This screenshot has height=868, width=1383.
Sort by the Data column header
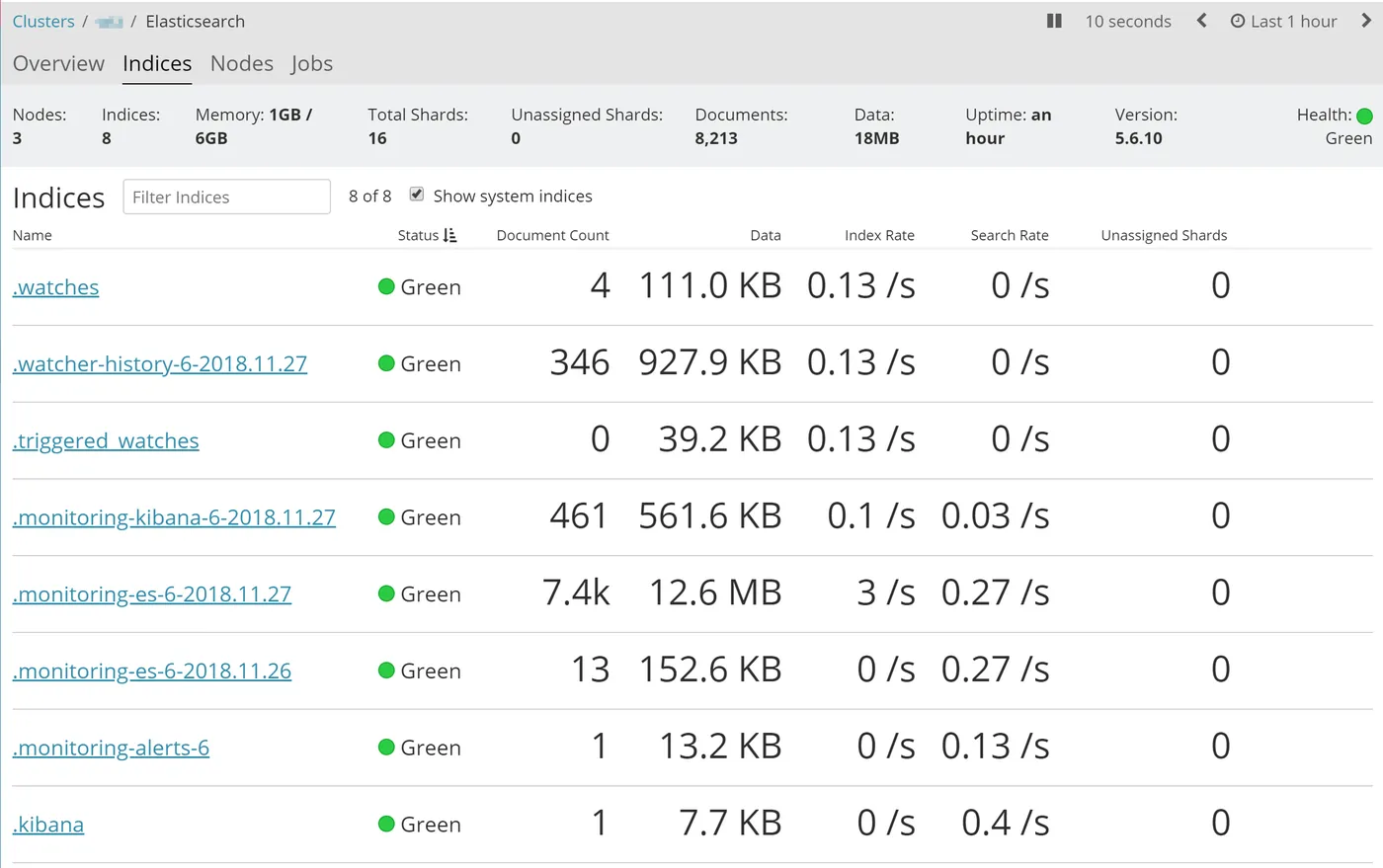pos(765,235)
